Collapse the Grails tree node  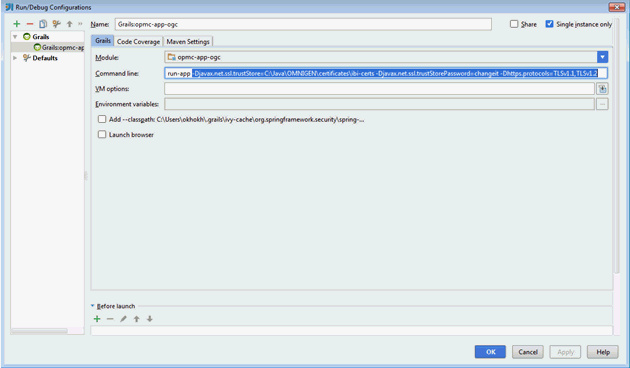click(x=15, y=37)
